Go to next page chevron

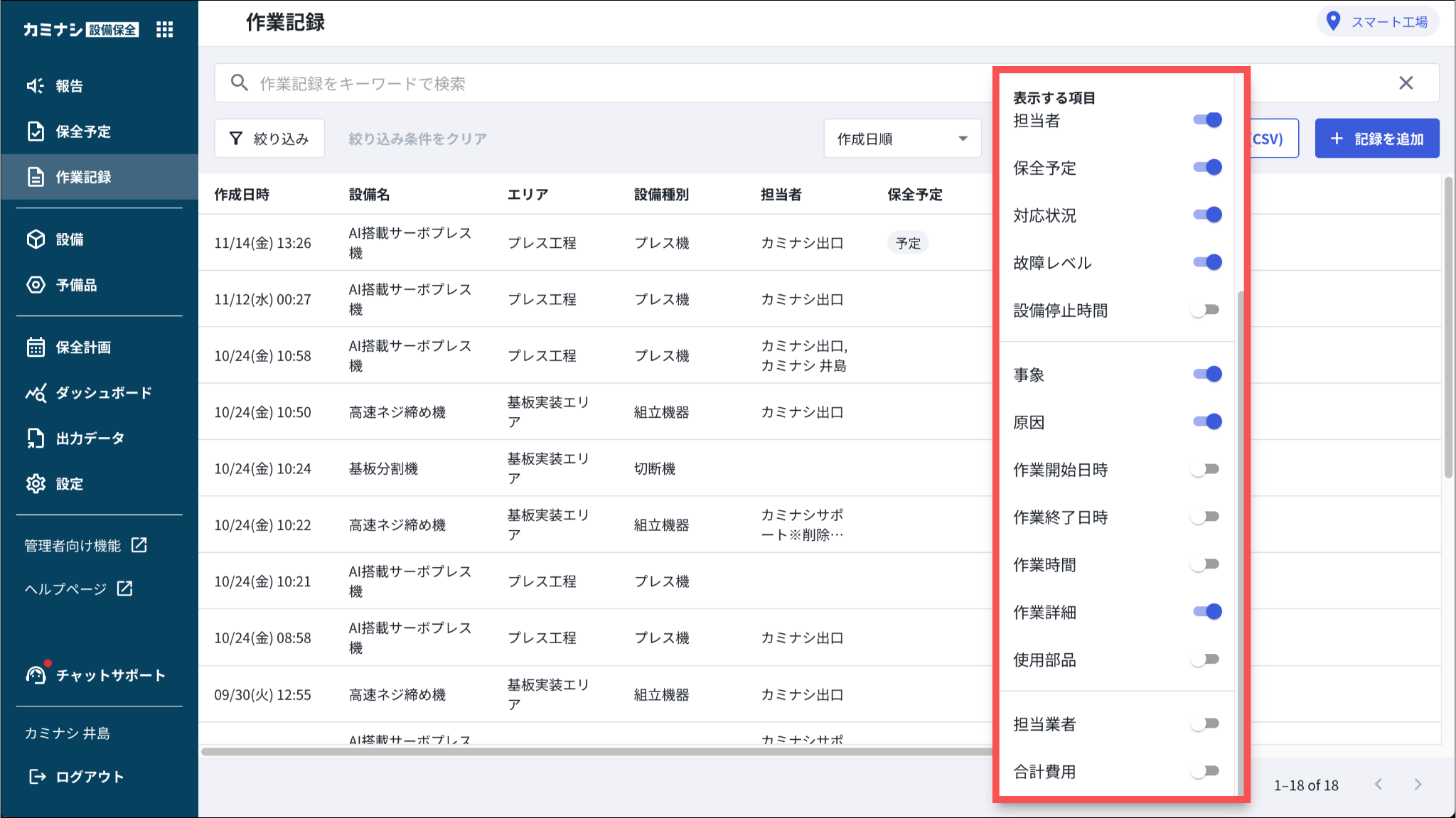(x=1418, y=784)
